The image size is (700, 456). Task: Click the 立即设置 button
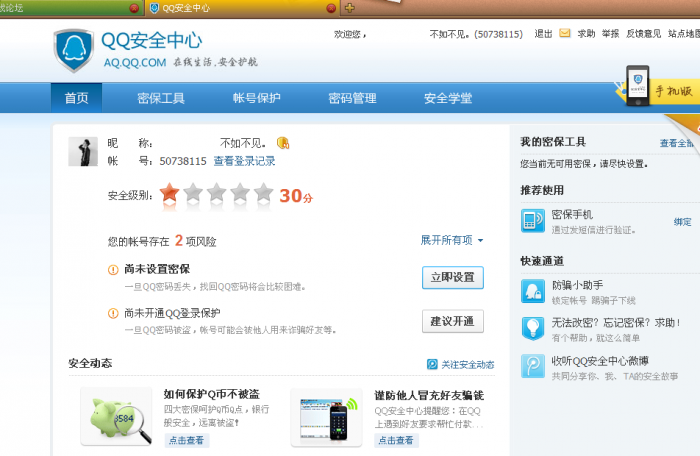coord(453,277)
